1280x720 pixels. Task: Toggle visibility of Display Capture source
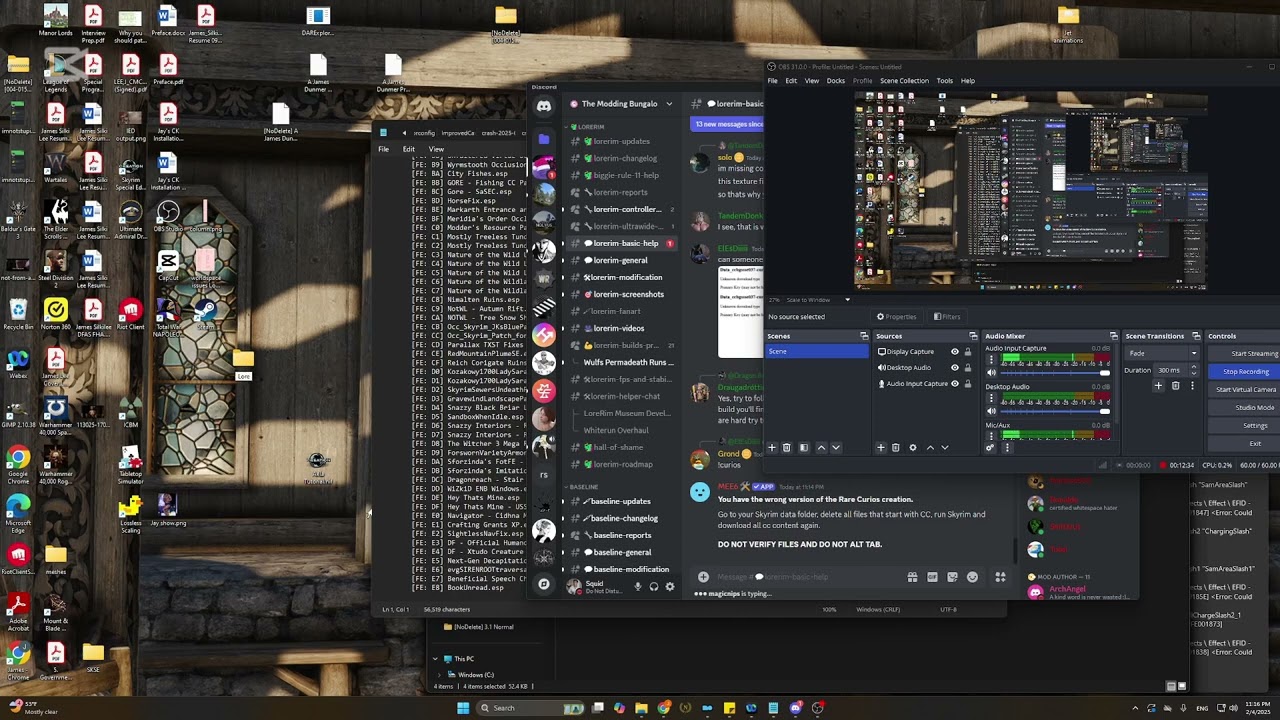[955, 352]
